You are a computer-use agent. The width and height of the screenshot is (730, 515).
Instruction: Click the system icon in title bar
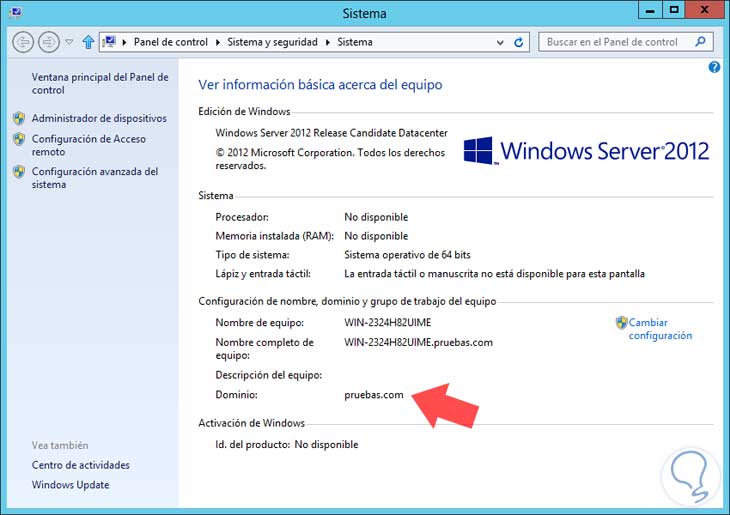click(15, 11)
